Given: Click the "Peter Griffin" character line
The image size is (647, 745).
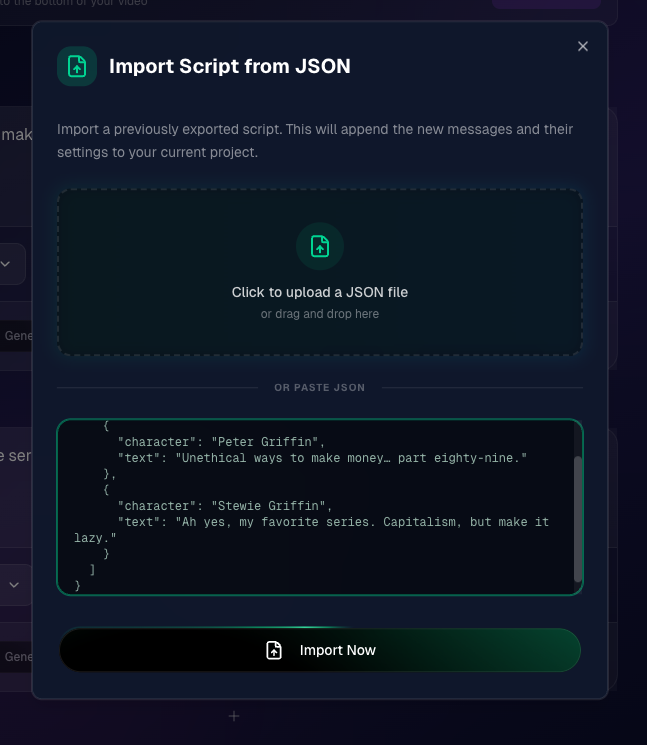Looking at the screenshot, I should (x=221, y=442).
